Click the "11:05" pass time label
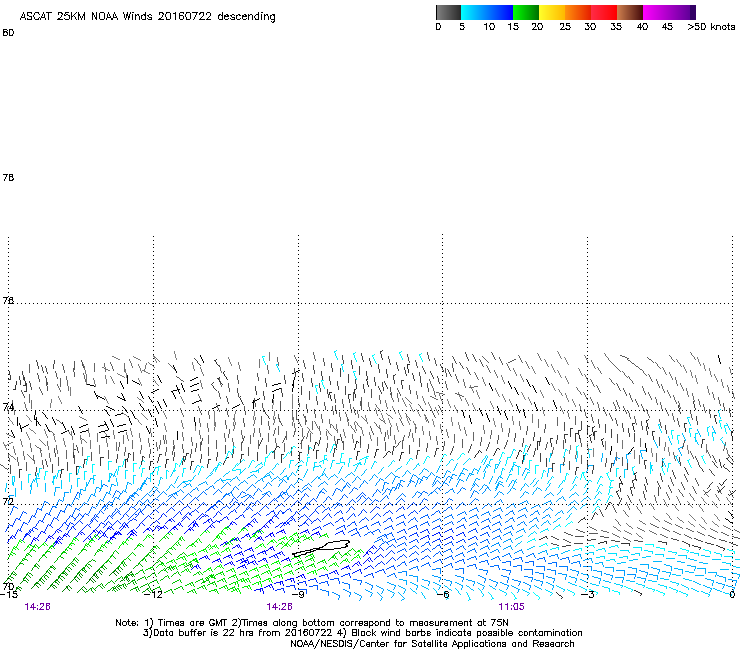This screenshot has width=740, height=650. click(x=511, y=607)
